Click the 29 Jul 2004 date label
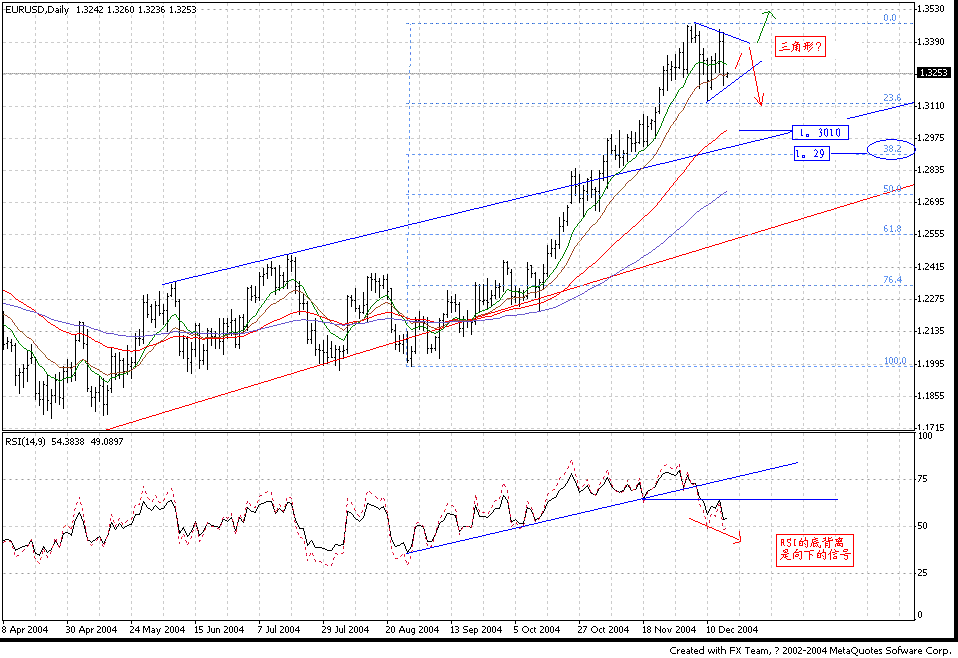The image size is (958, 658). pyautogui.click(x=345, y=629)
